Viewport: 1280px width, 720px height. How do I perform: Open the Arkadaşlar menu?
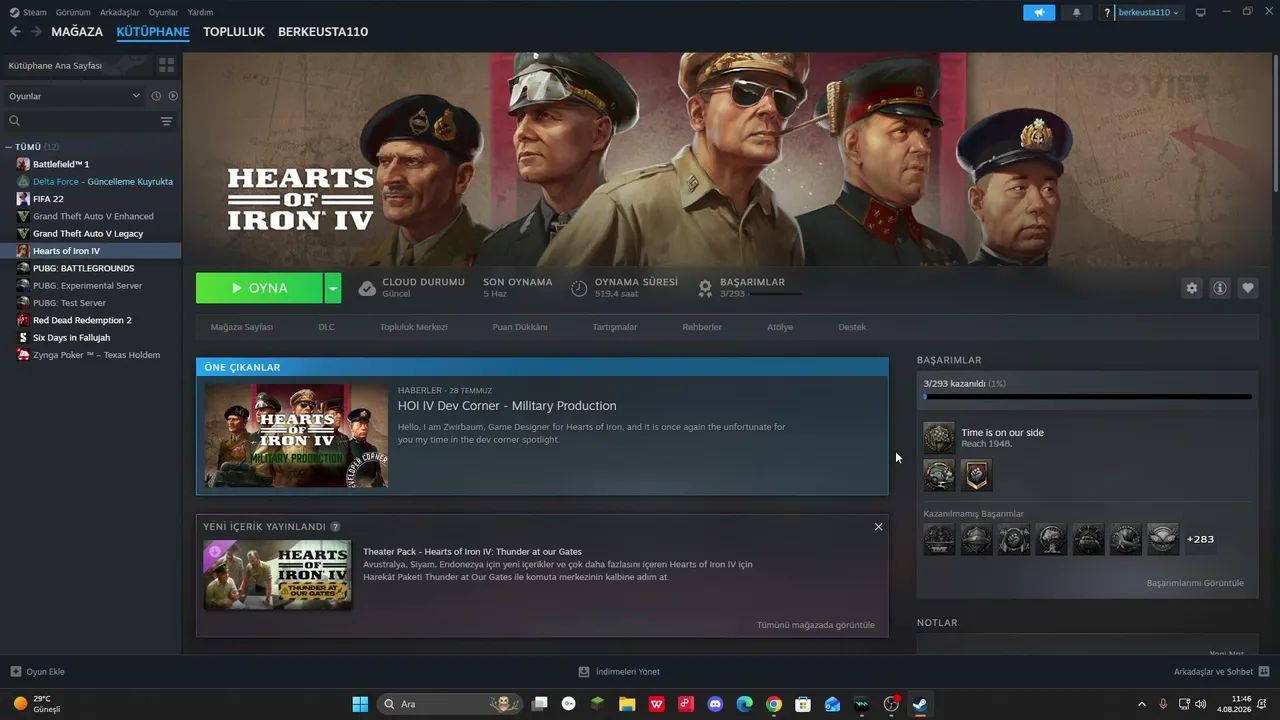120,13
